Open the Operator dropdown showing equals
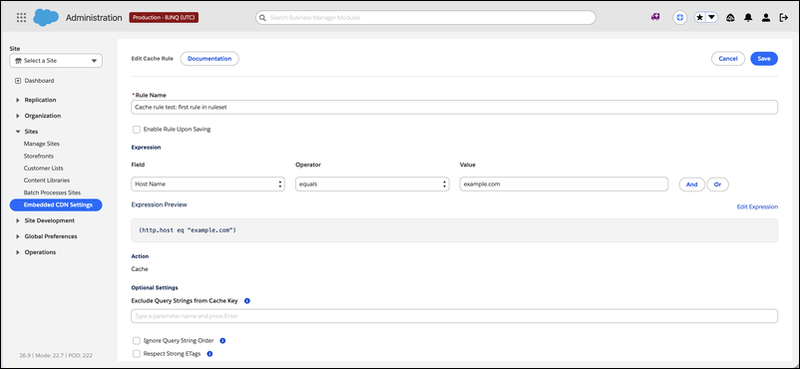 click(x=372, y=184)
